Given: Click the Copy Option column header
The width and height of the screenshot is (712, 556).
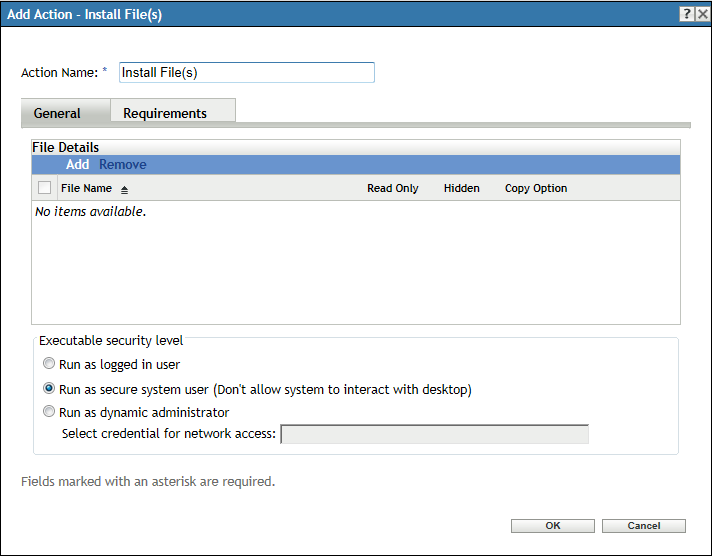Looking at the screenshot, I should coord(535,188).
